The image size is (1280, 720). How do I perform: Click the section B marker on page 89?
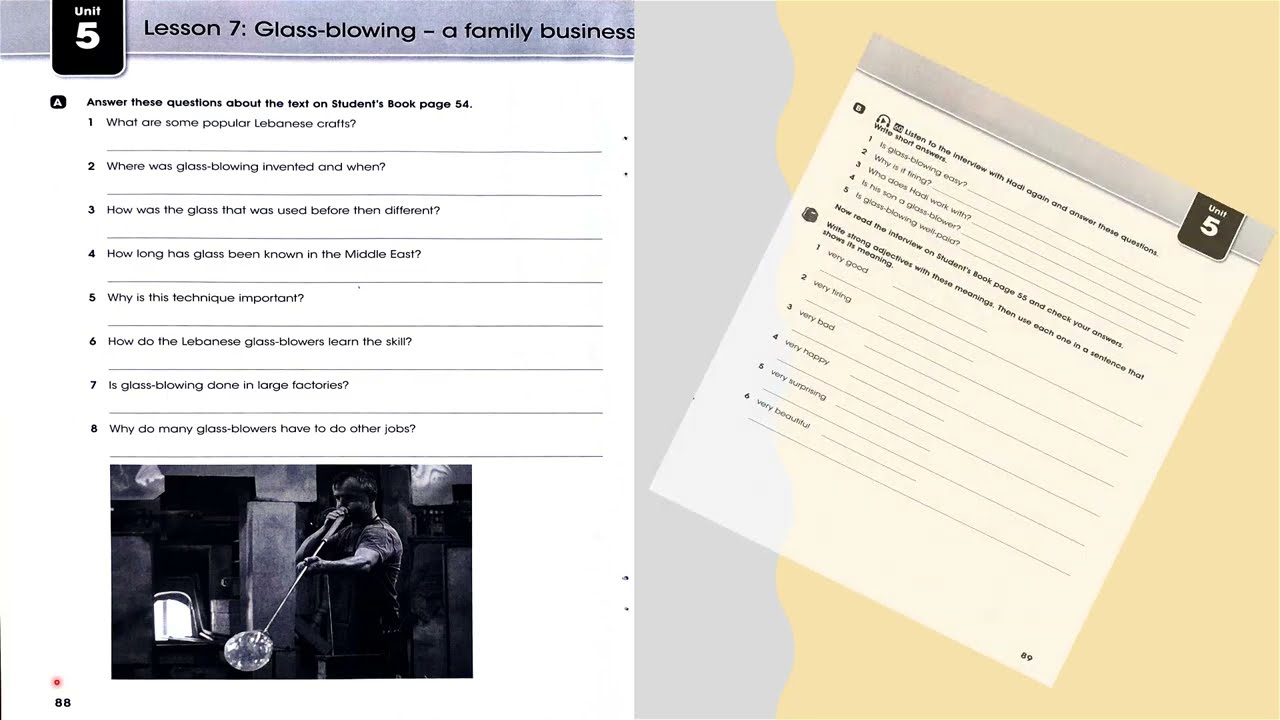tap(859, 108)
